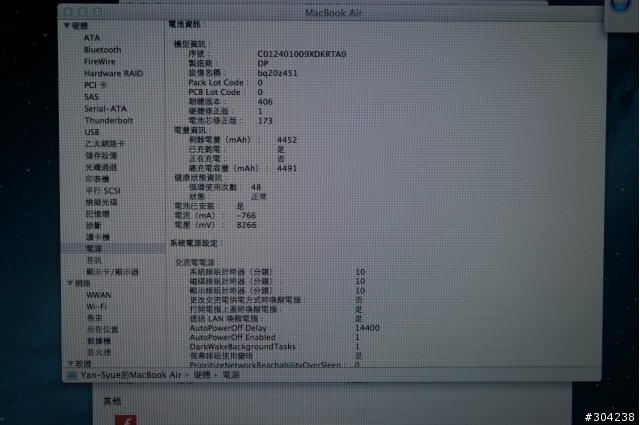Select ATA in the sidebar
Viewport: 640px width, 425px height.
(x=92, y=38)
